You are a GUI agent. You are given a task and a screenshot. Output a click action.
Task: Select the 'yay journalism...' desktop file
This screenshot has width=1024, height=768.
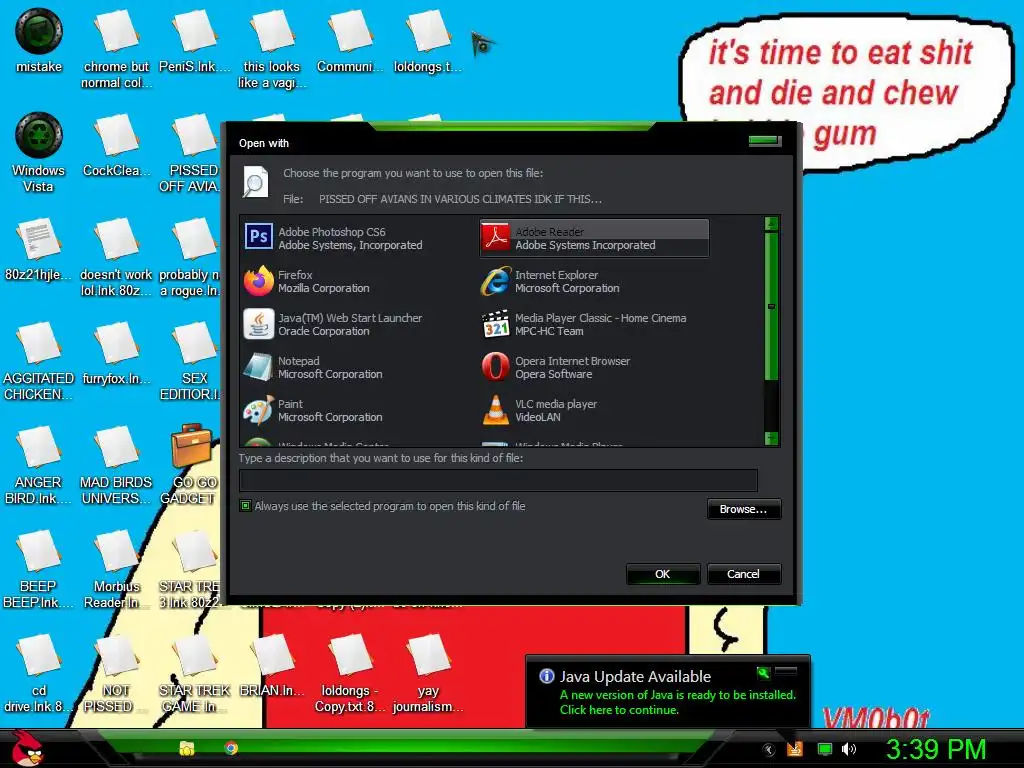428,673
